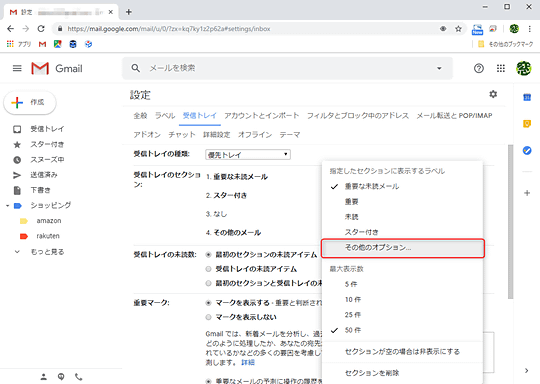The width and height of the screenshot is (540, 384).
Task: Select 最初のセクションと受信トレイ radio option
Action: click(208, 283)
